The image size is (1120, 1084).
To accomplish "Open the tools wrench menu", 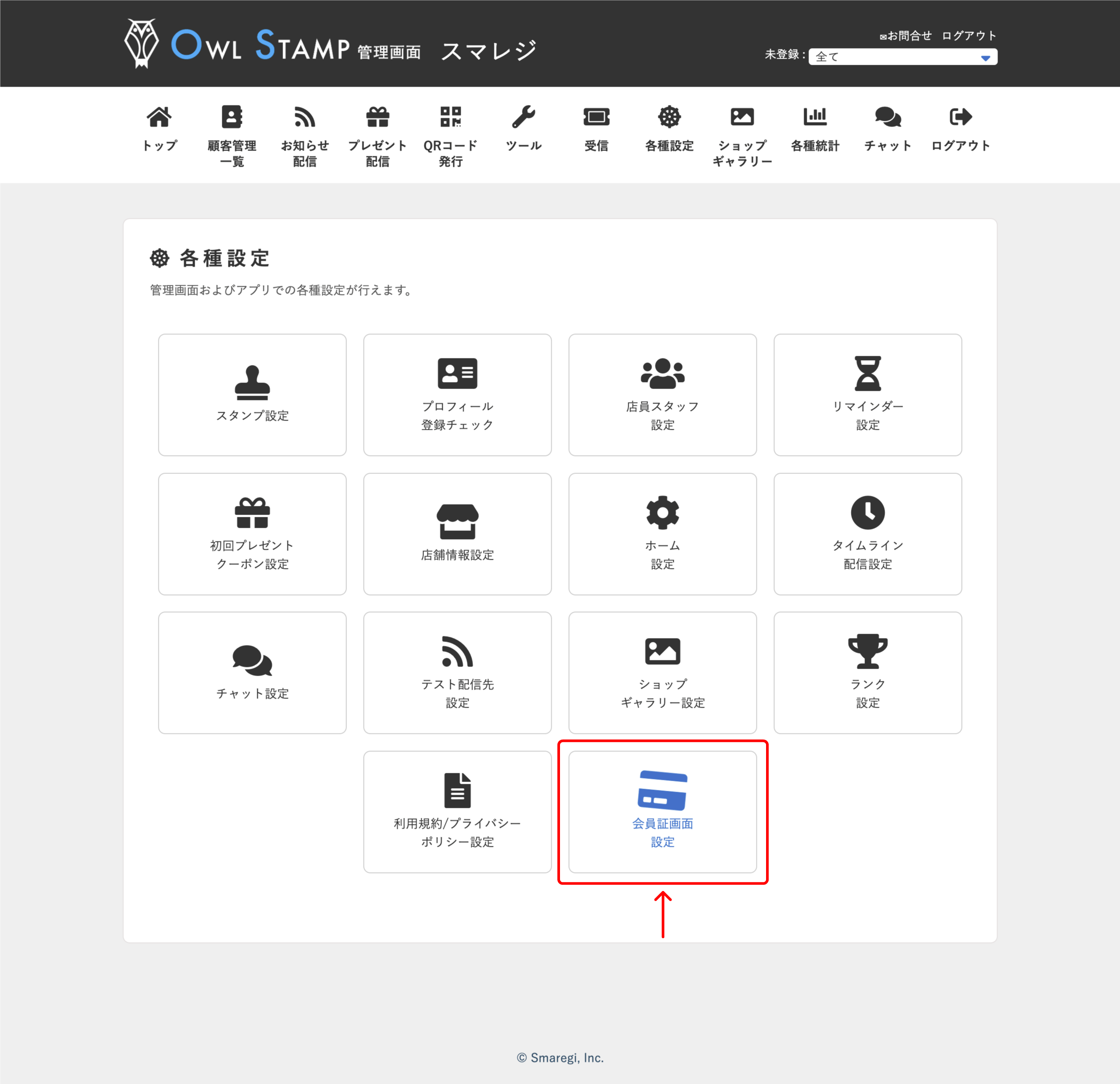I will pyautogui.click(x=523, y=128).
